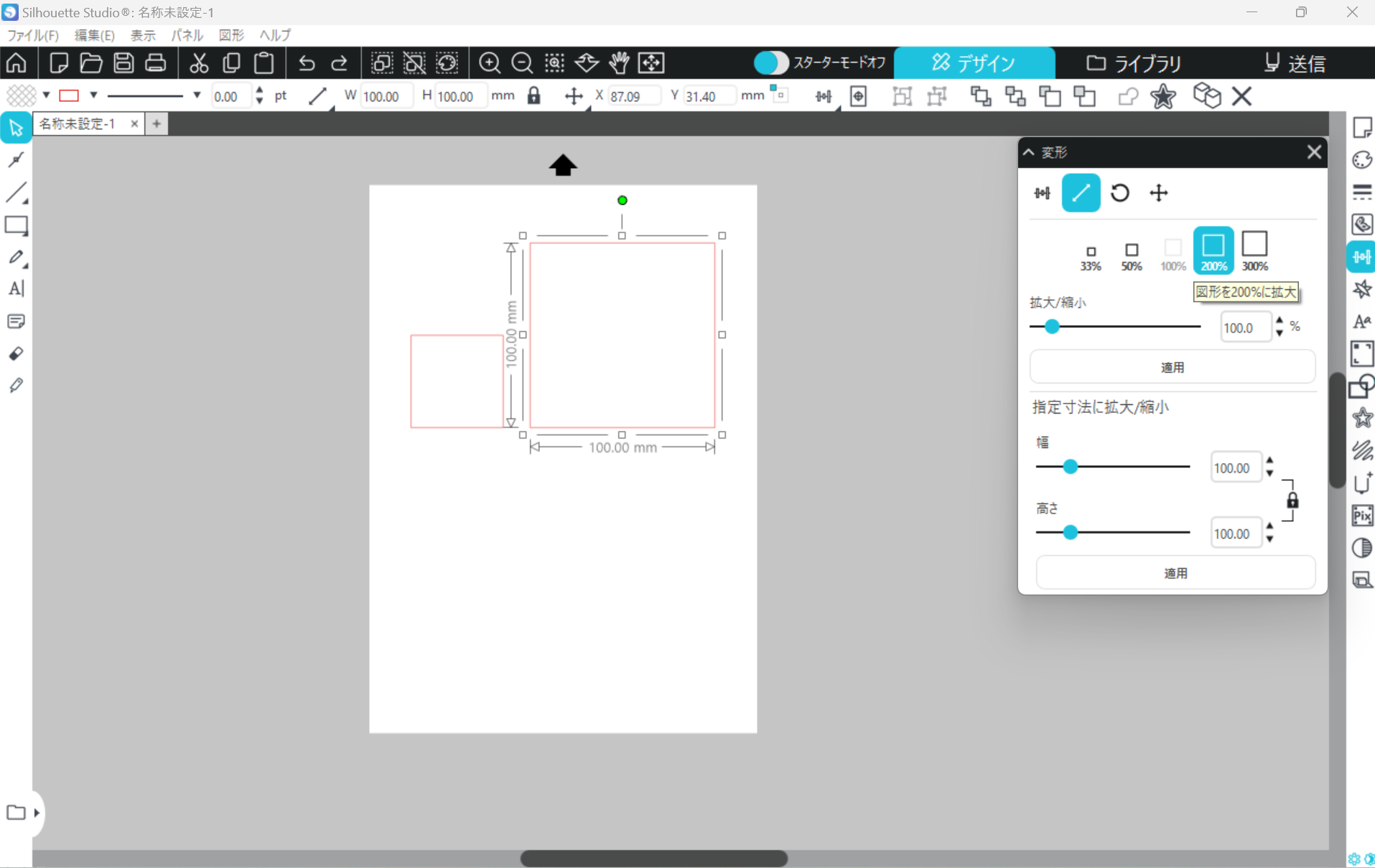Viewport: 1375px width, 868px height.
Task: Choose the Rectangle shape tool
Action: [x=16, y=225]
